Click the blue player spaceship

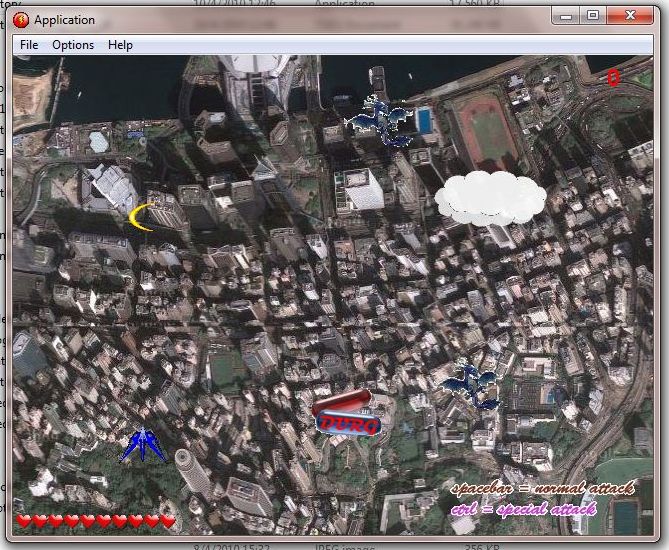143,445
